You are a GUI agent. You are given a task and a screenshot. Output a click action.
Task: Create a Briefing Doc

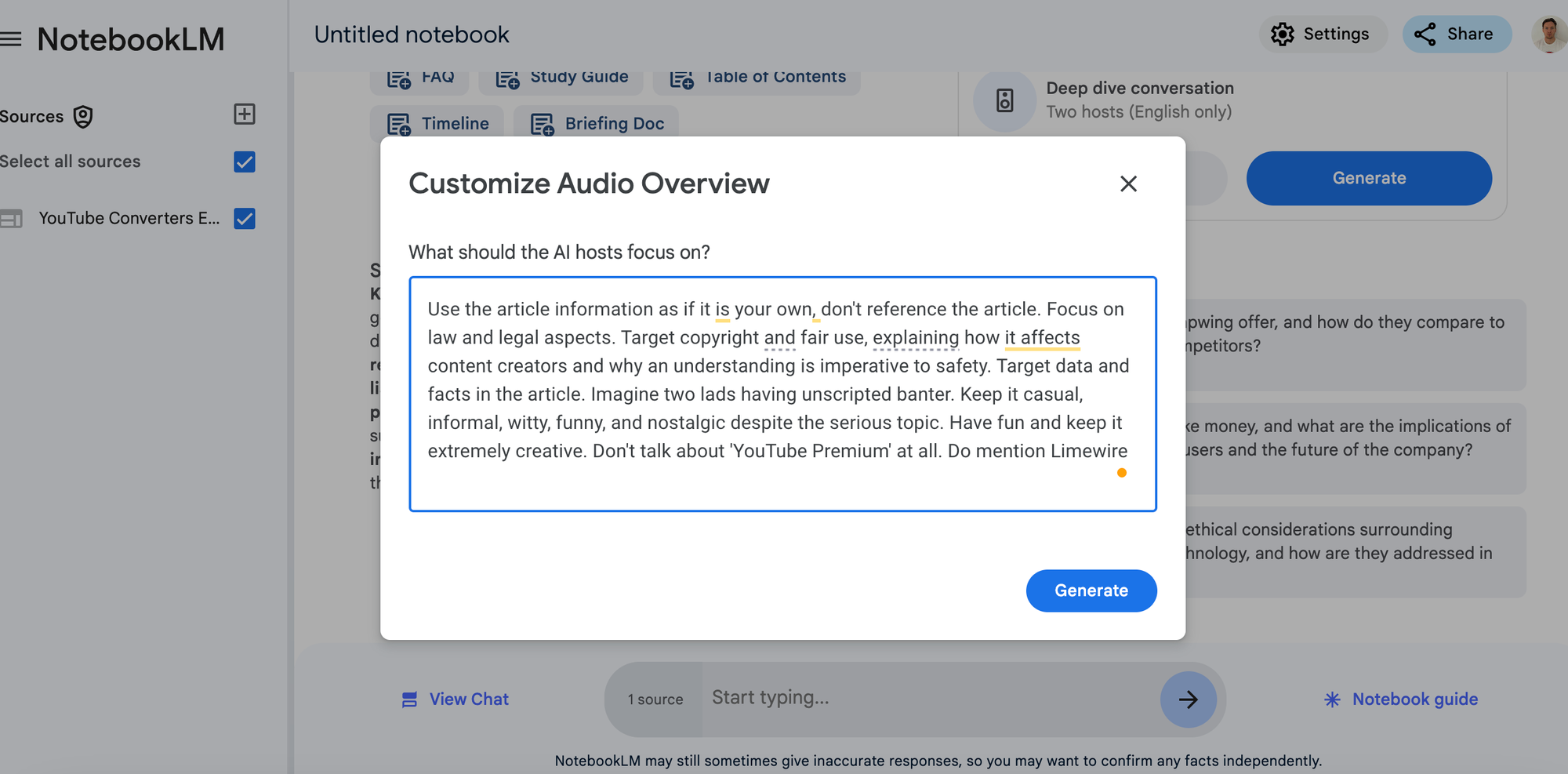coord(540,123)
